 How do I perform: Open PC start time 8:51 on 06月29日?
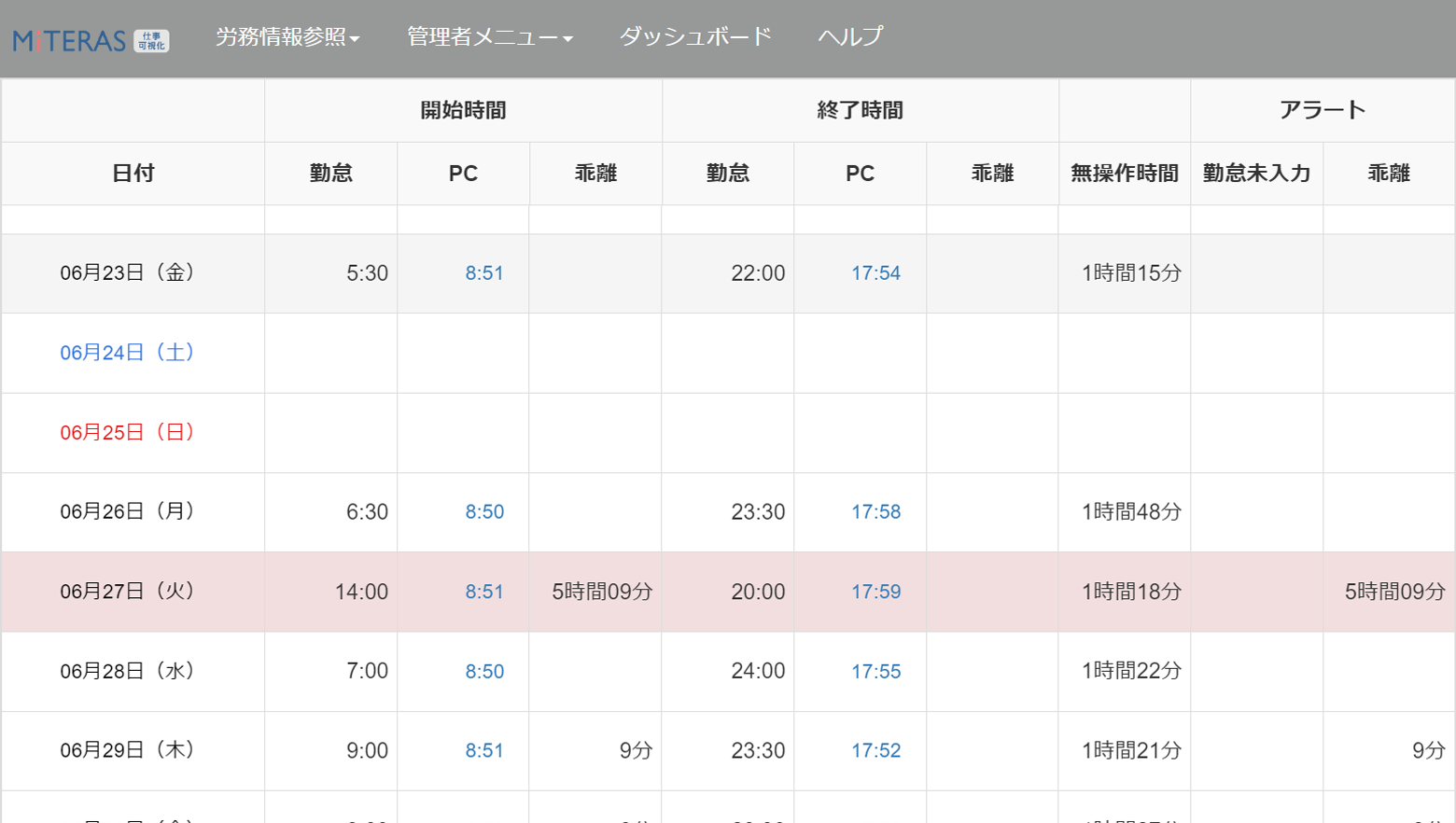pos(484,751)
